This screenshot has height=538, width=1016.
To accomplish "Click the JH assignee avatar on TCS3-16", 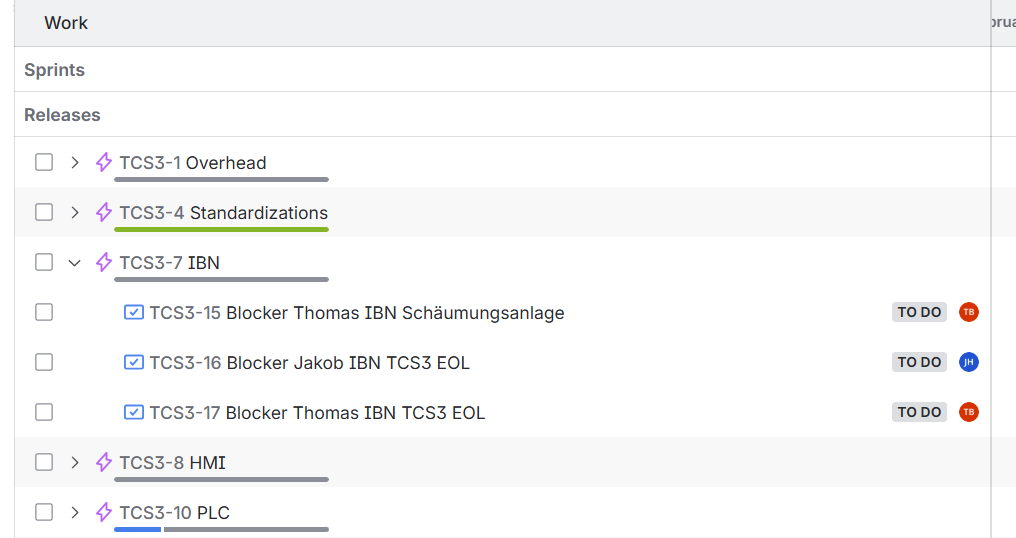I will (x=968, y=362).
